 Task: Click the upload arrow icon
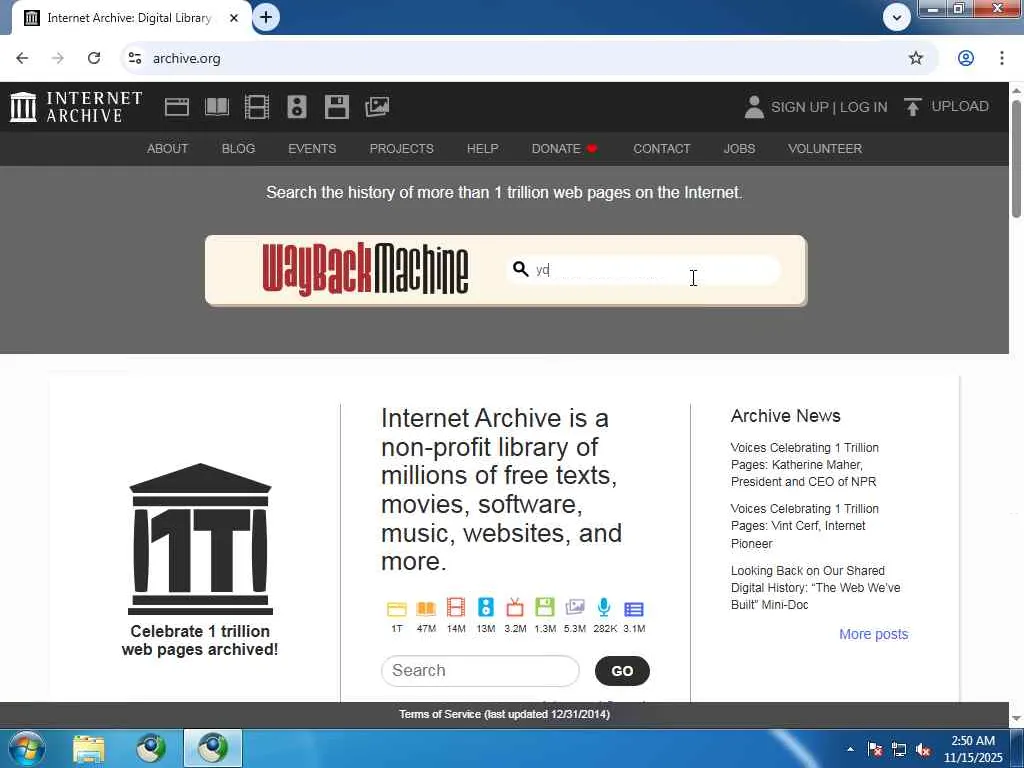point(912,106)
